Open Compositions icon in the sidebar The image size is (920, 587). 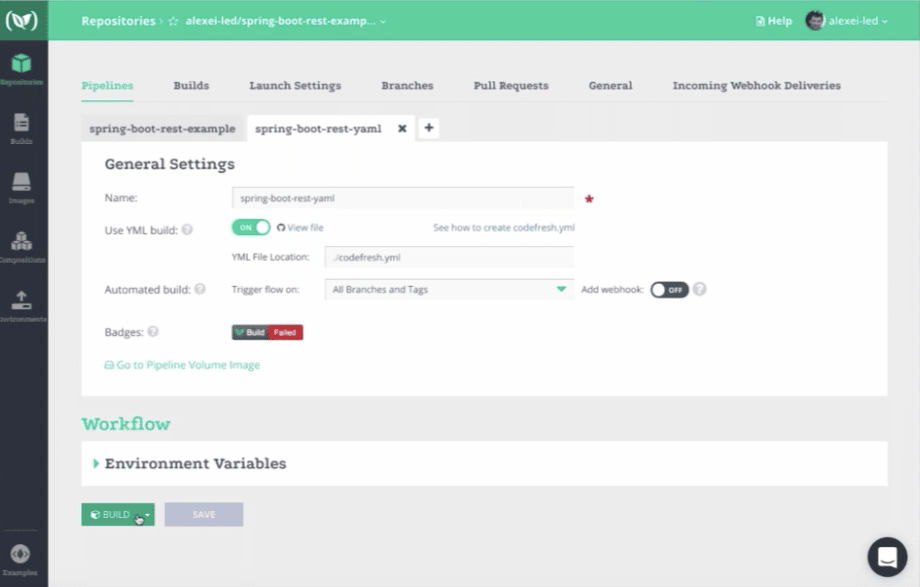22,245
